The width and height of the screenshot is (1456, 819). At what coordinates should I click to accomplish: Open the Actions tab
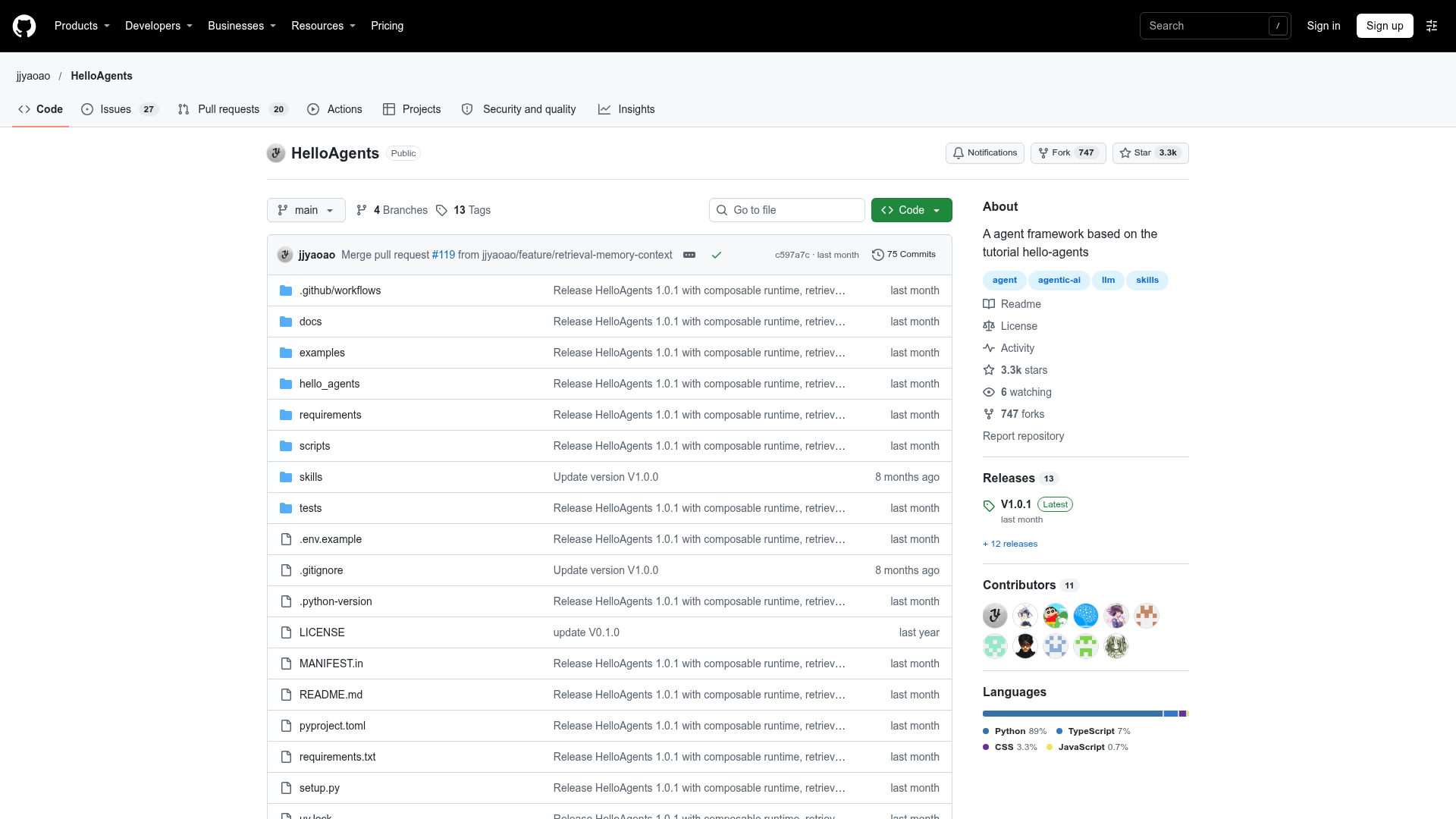click(x=334, y=109)
